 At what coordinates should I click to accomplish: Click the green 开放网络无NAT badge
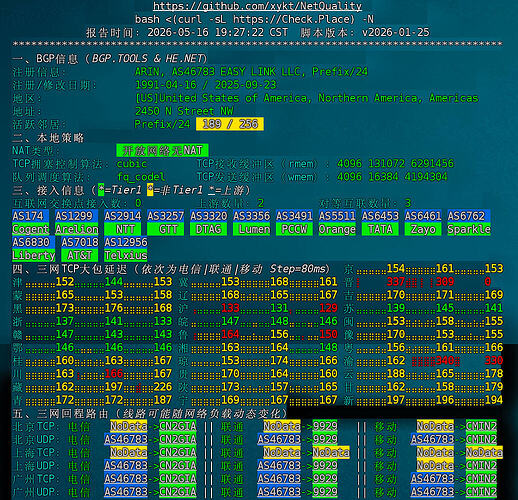pos(162,150)
